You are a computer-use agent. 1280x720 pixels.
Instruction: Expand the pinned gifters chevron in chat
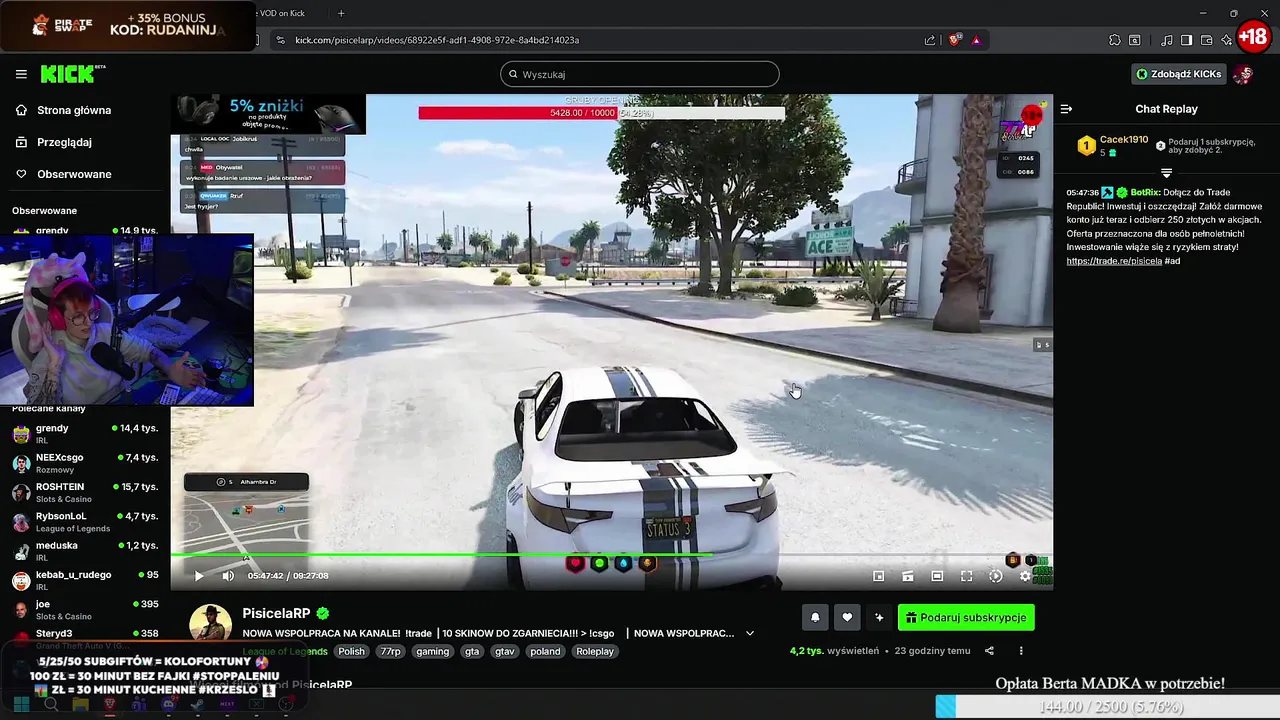click(1166, 173)
